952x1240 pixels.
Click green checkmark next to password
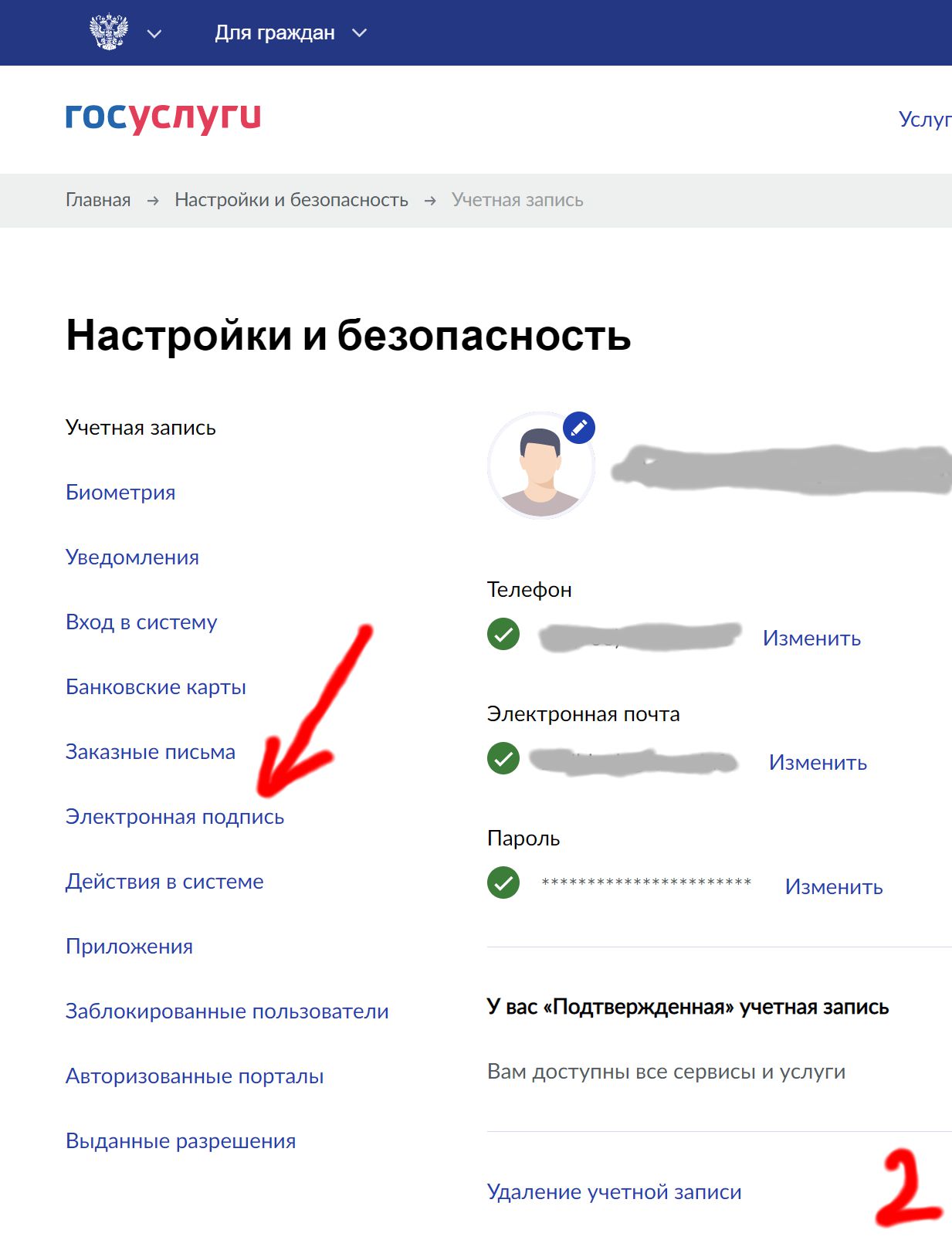coord(503,883)
